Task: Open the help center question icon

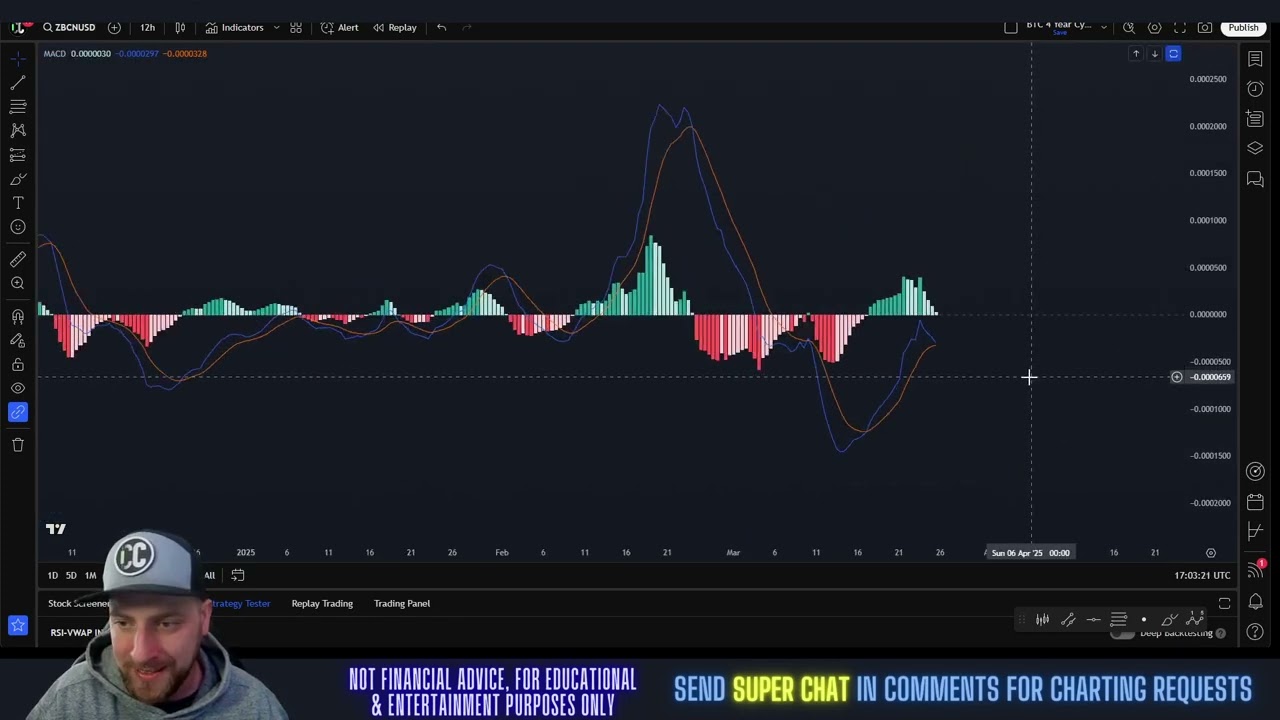Action: [1255, 632]
